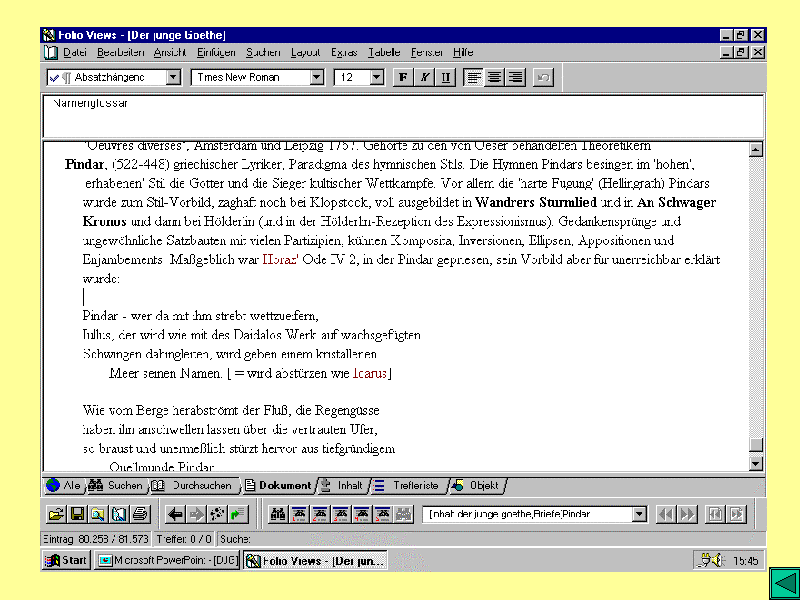800x600 pixels.
Task: Click the back arrow navigation icon
Action: pyautogui.click(x=175, y=514)
